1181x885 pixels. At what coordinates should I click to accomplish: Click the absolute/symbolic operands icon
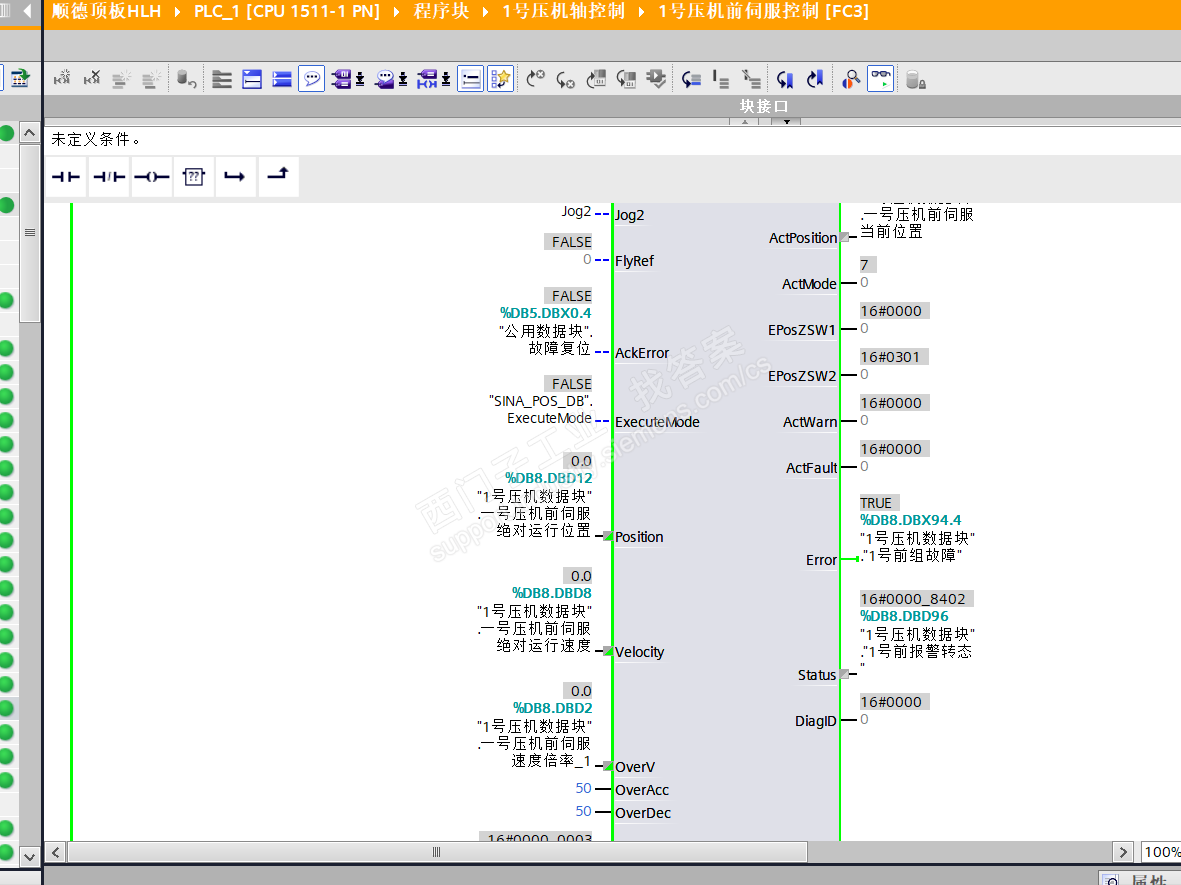(x=341, y=78)
